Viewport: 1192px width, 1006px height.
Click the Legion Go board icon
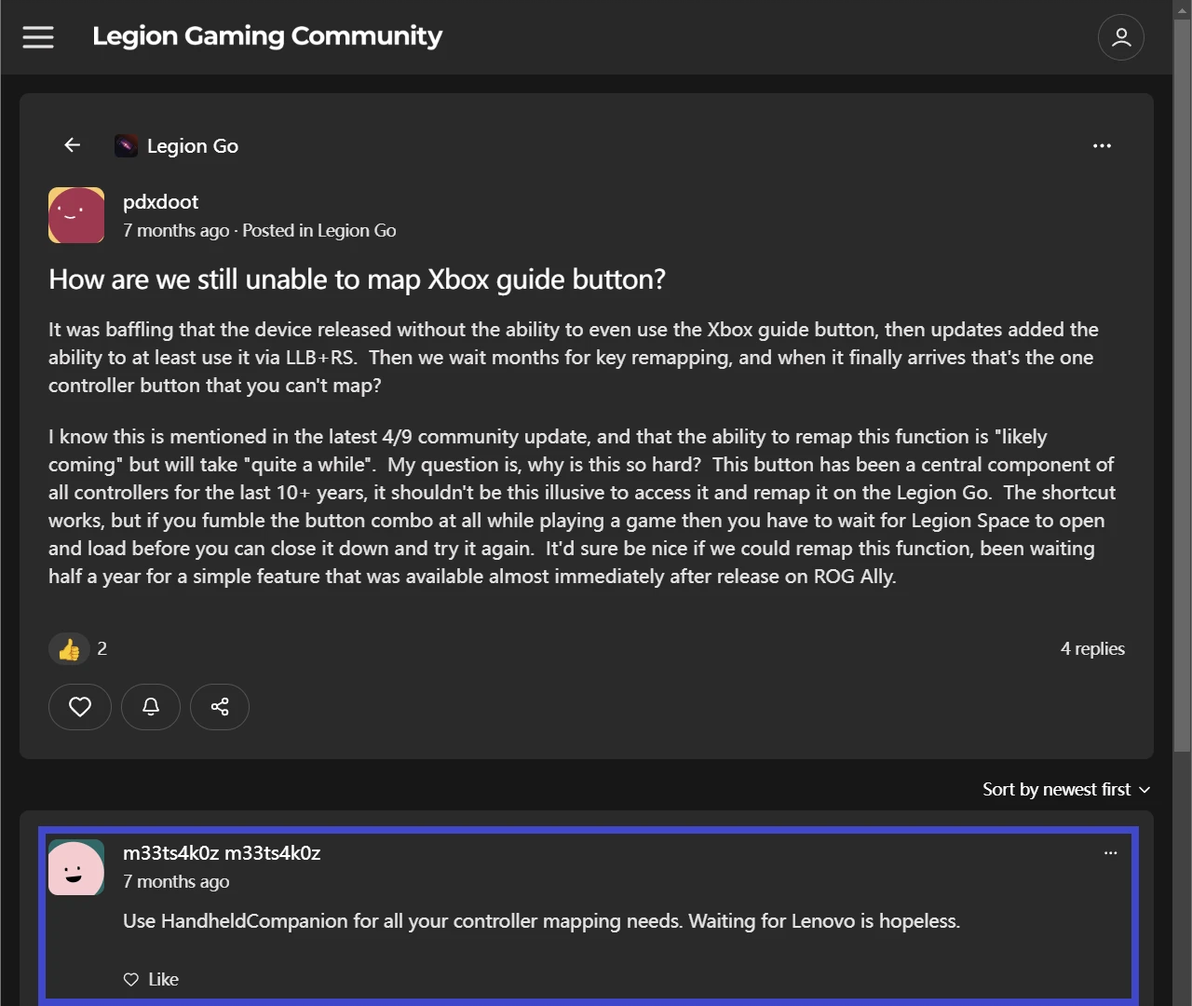(x=126, y=146)
